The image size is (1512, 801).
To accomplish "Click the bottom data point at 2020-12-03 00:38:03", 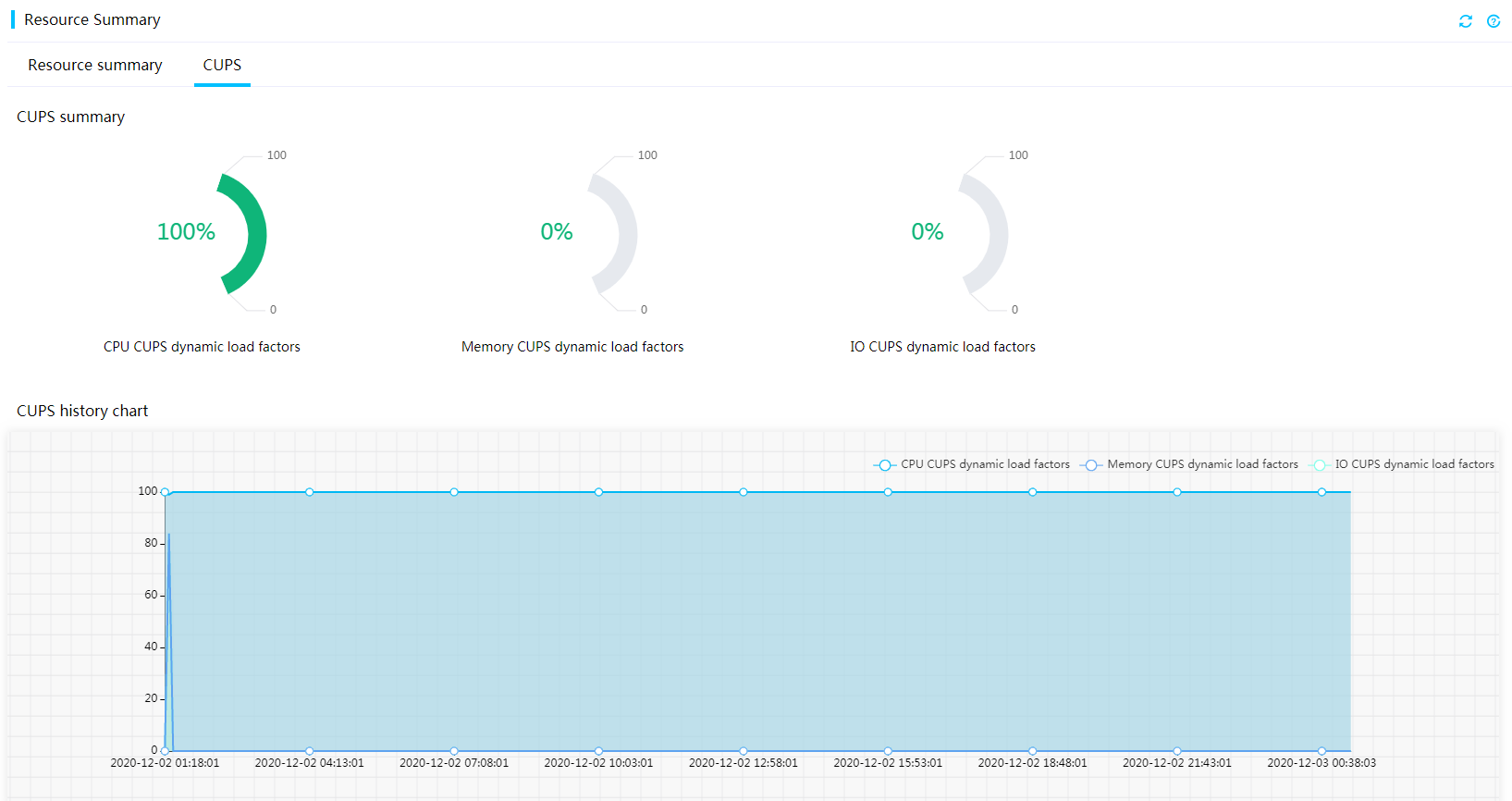I will click(1321, 751).
